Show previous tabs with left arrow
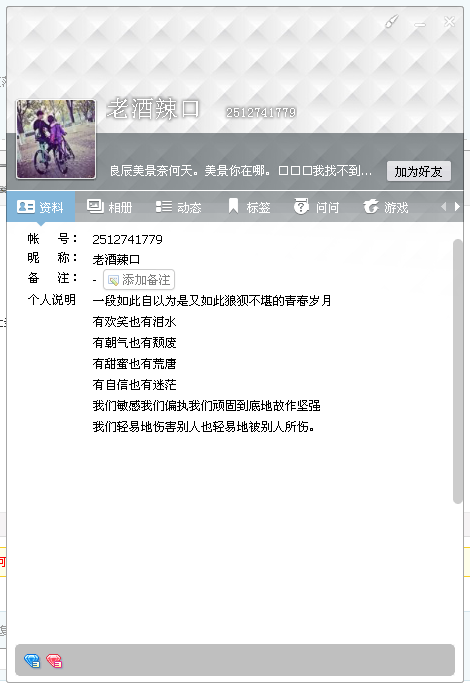The height and width of the screenshot is (689, 470). 444,207
